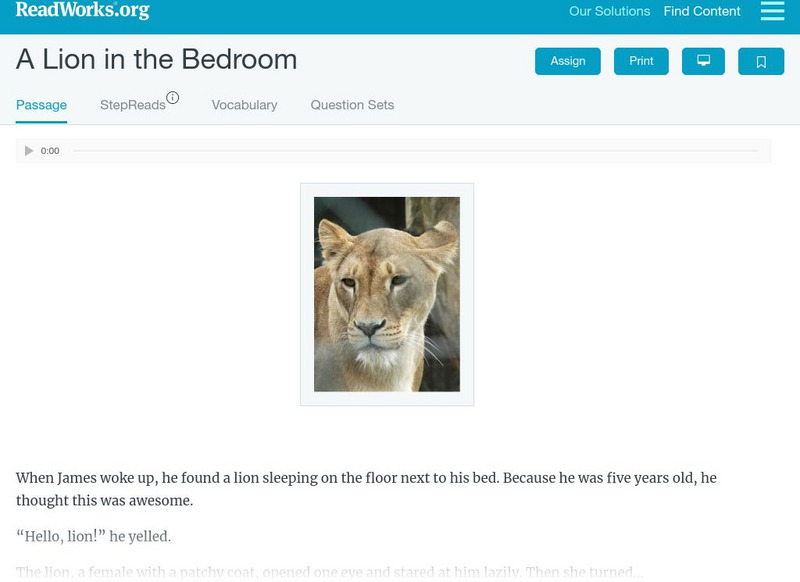Click the StepReads info icon
The width and height of the screenshot is (800, 582).
(174, 97)
